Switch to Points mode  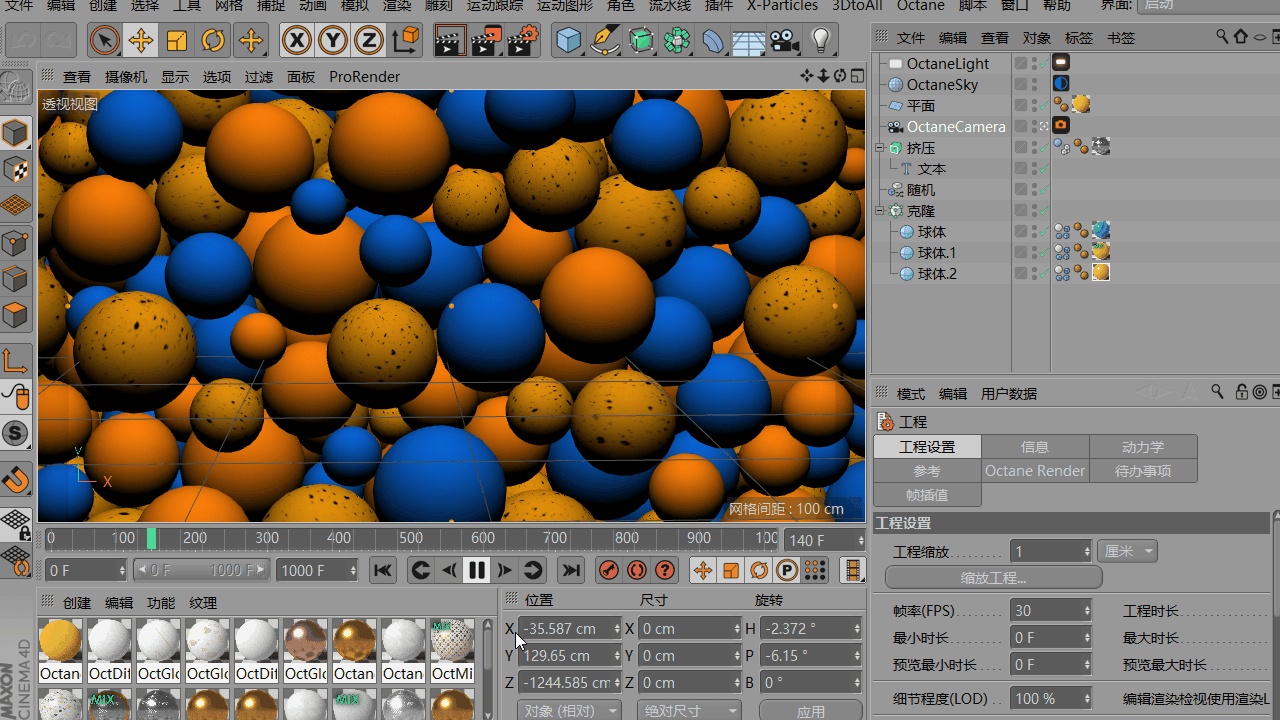click(x=16, y=242)
